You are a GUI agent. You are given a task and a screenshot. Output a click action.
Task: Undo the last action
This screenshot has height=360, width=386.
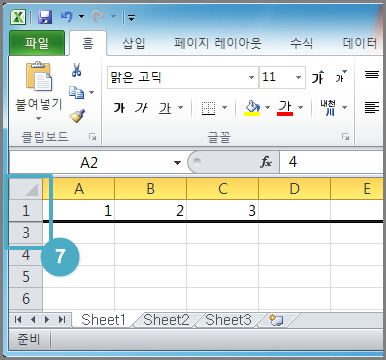(x=67, y=16)
